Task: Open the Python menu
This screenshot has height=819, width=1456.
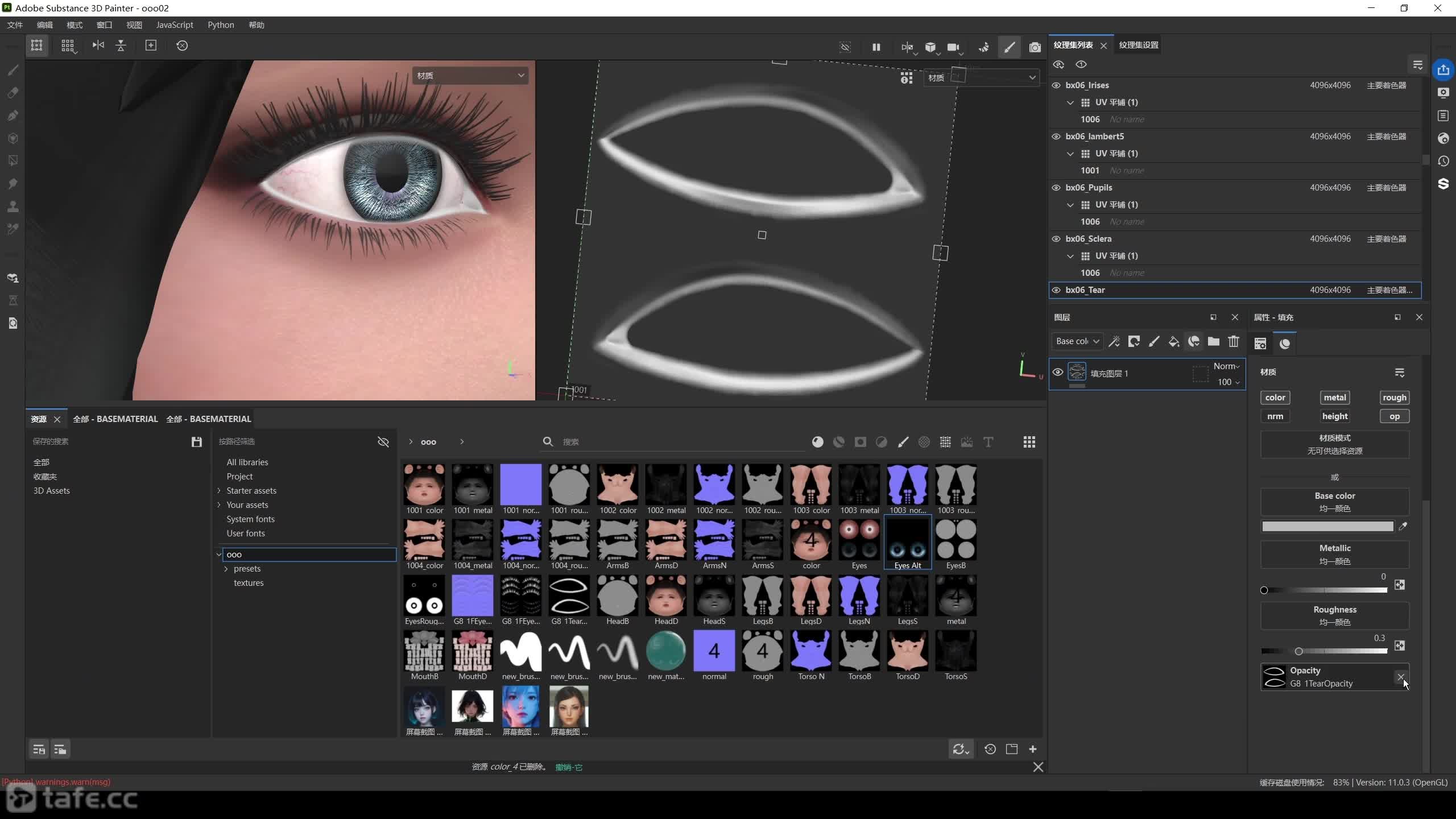Action: tap(221, 25)
